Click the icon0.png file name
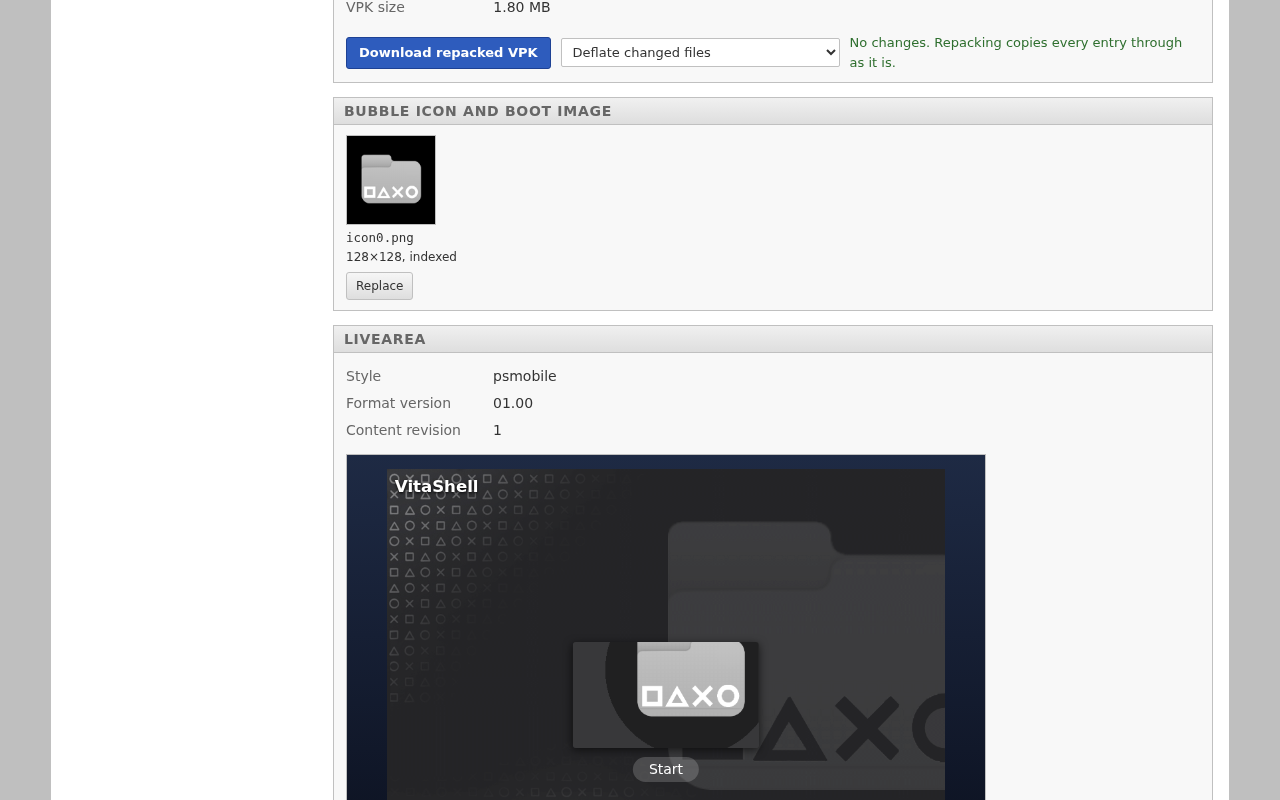1280x800 pixels. tap(380, 238)
